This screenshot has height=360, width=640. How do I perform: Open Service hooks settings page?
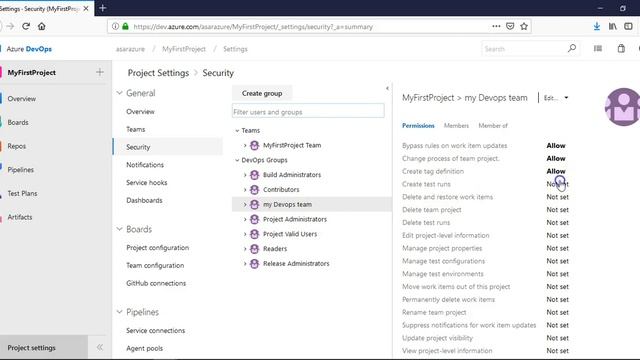coord(147,182)
